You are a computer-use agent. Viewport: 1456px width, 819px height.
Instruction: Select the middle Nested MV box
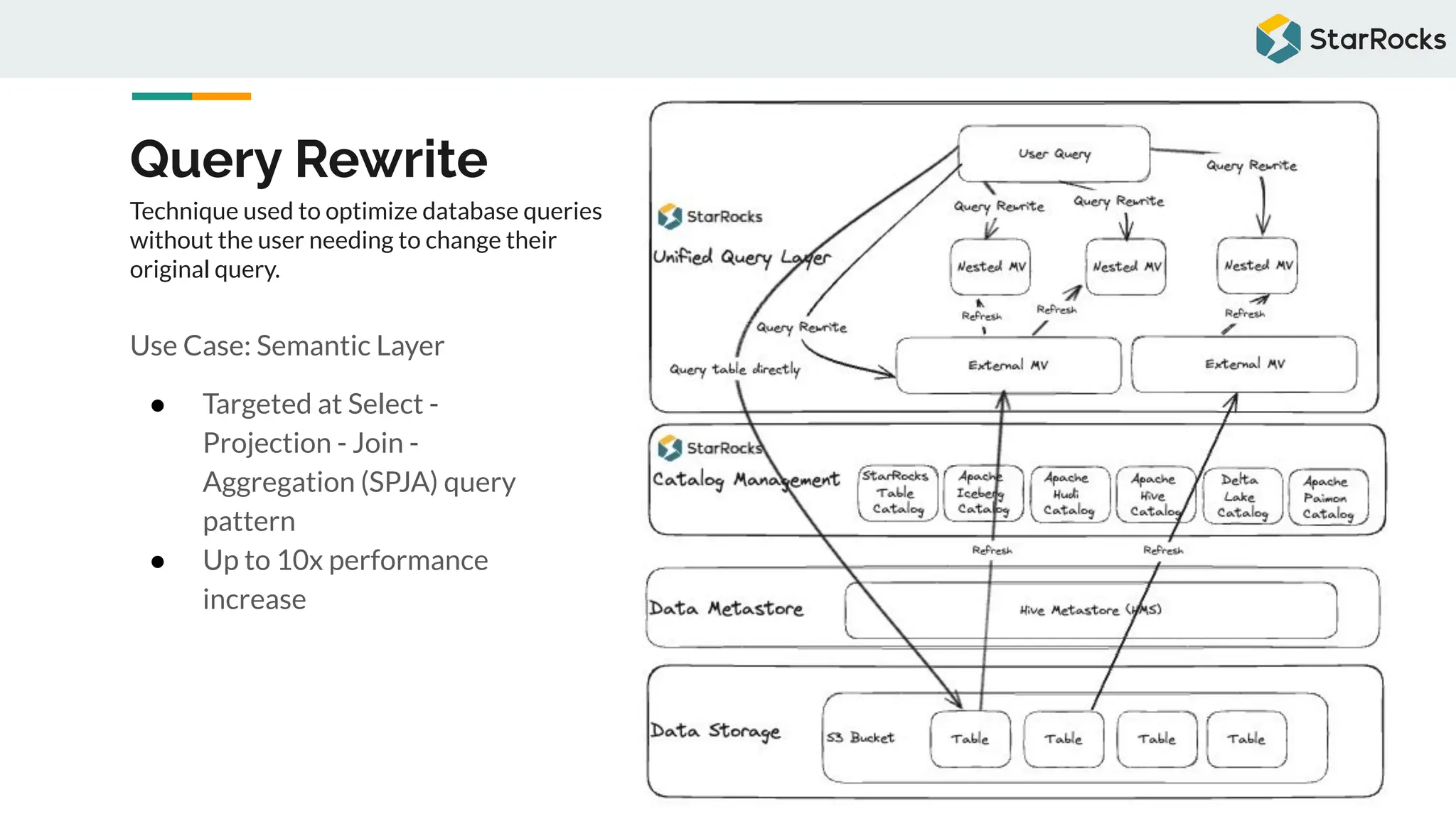1125,267
